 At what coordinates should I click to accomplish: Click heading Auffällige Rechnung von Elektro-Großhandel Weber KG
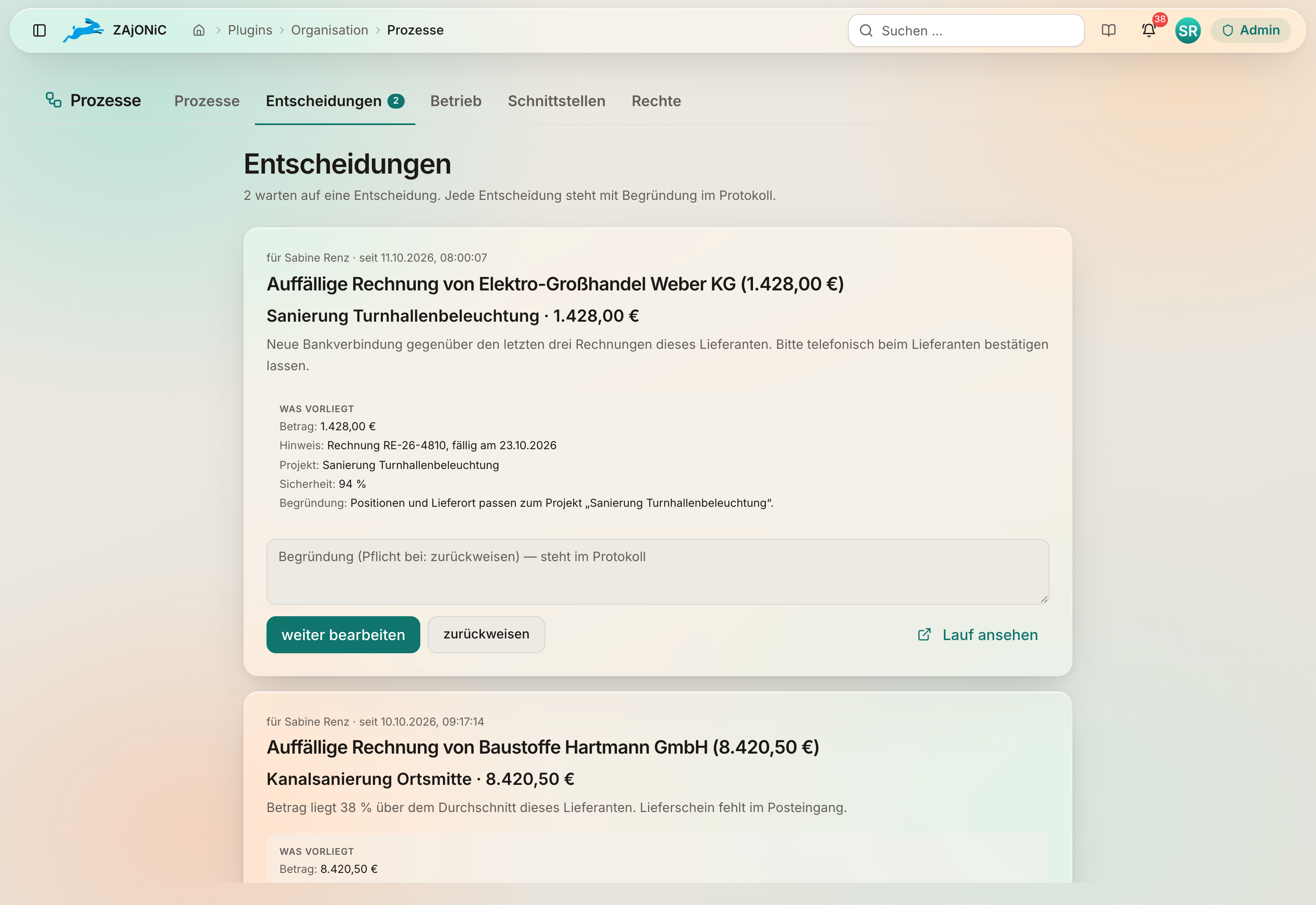556,283
